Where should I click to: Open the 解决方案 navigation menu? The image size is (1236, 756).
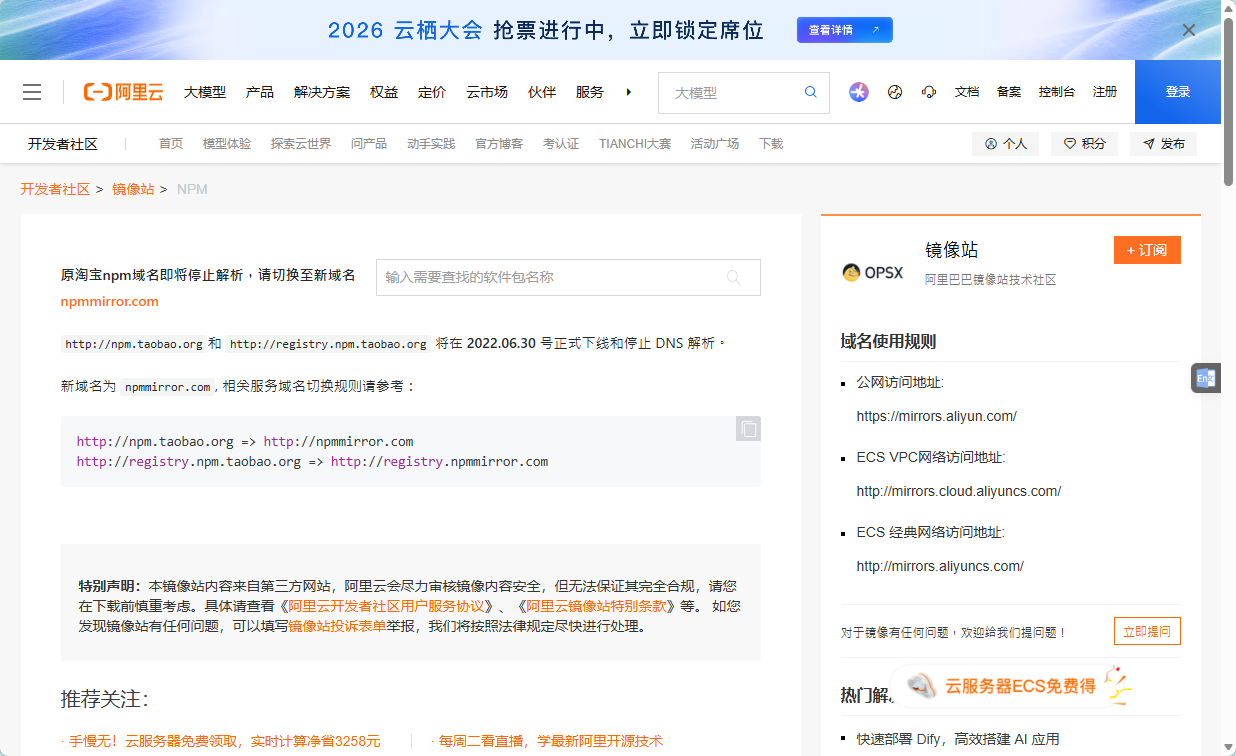[322, 92]
